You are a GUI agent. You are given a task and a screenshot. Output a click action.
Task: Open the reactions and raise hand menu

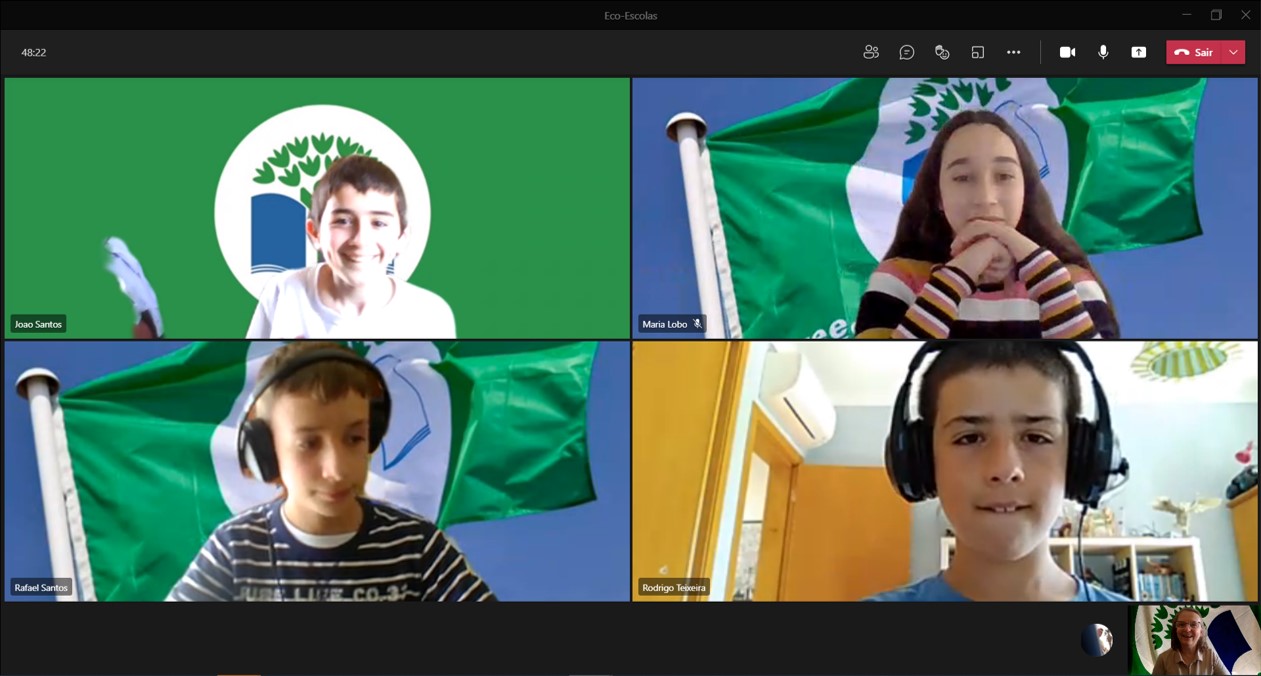click(x=942, y=52)
